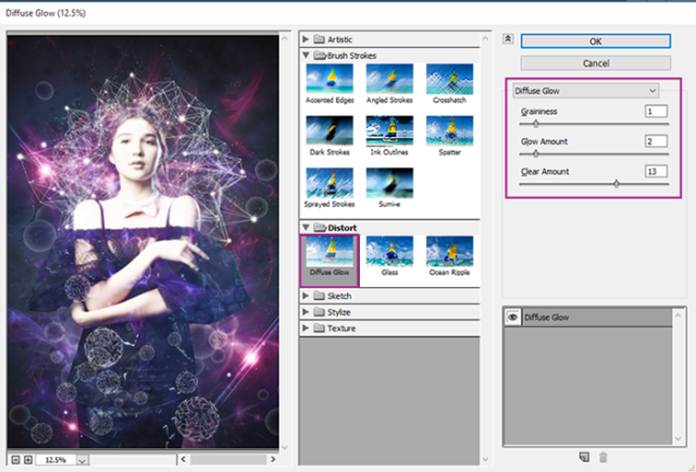Collapse the filter thumbnails panel with double-chevron button
The height and width of the screenshot is (472, 696).
point(508,39)
